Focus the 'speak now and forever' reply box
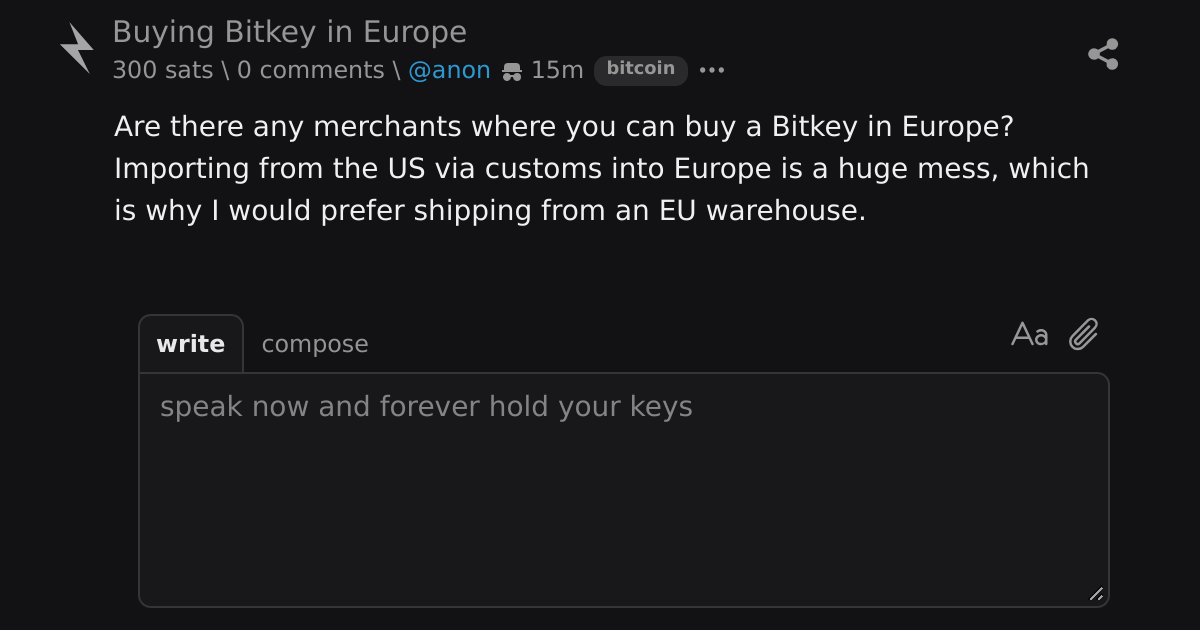The width and height of the screenshot is (1200, 630). pos(624,490)
